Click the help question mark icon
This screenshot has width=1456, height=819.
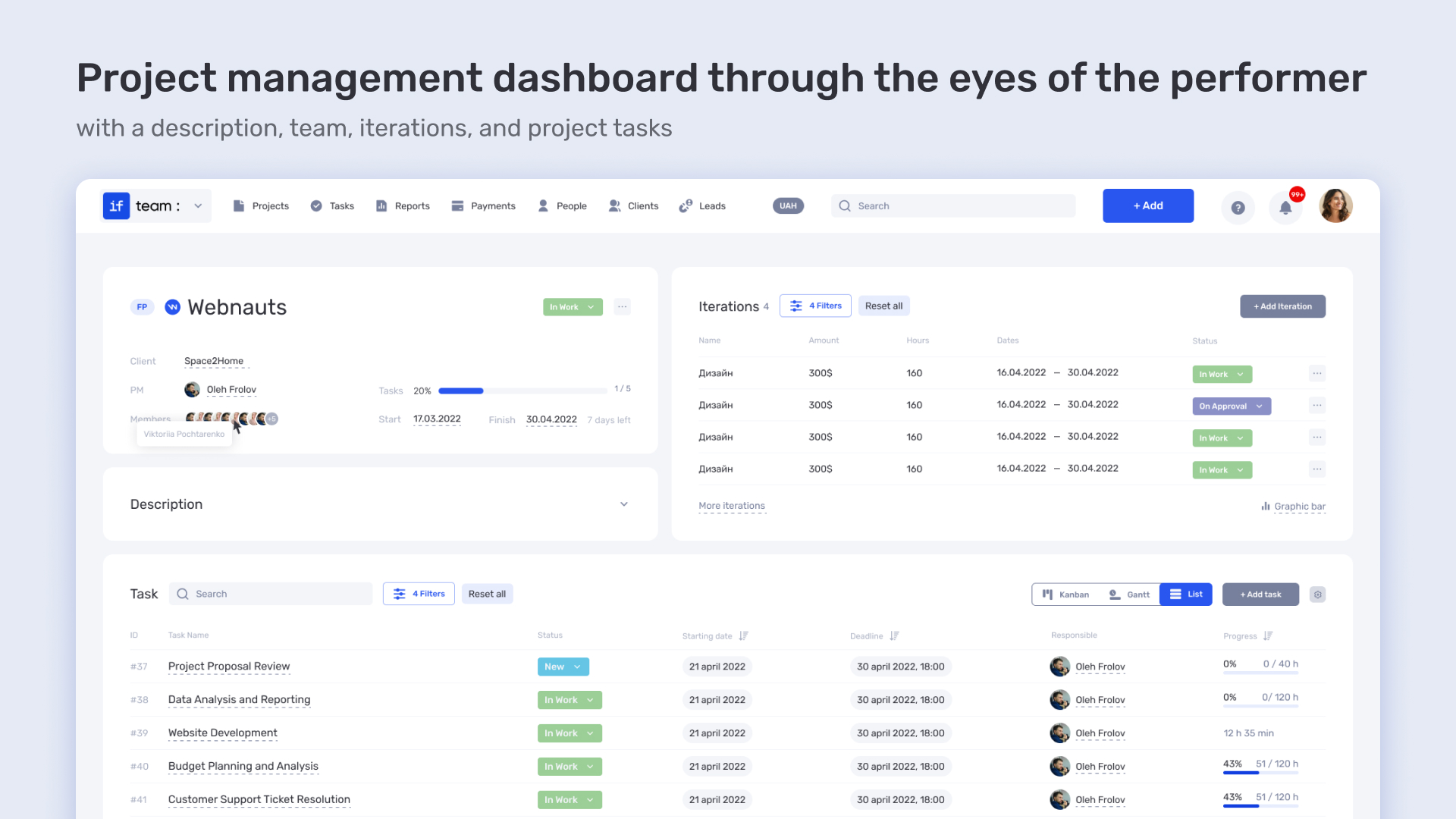[x=1238, y=207]
